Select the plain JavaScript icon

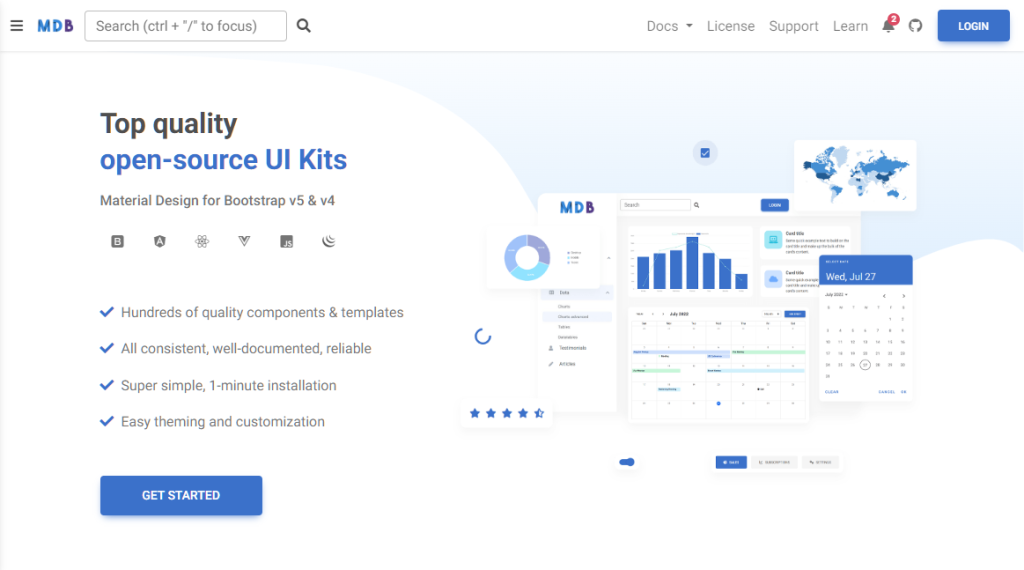[287, 242]
